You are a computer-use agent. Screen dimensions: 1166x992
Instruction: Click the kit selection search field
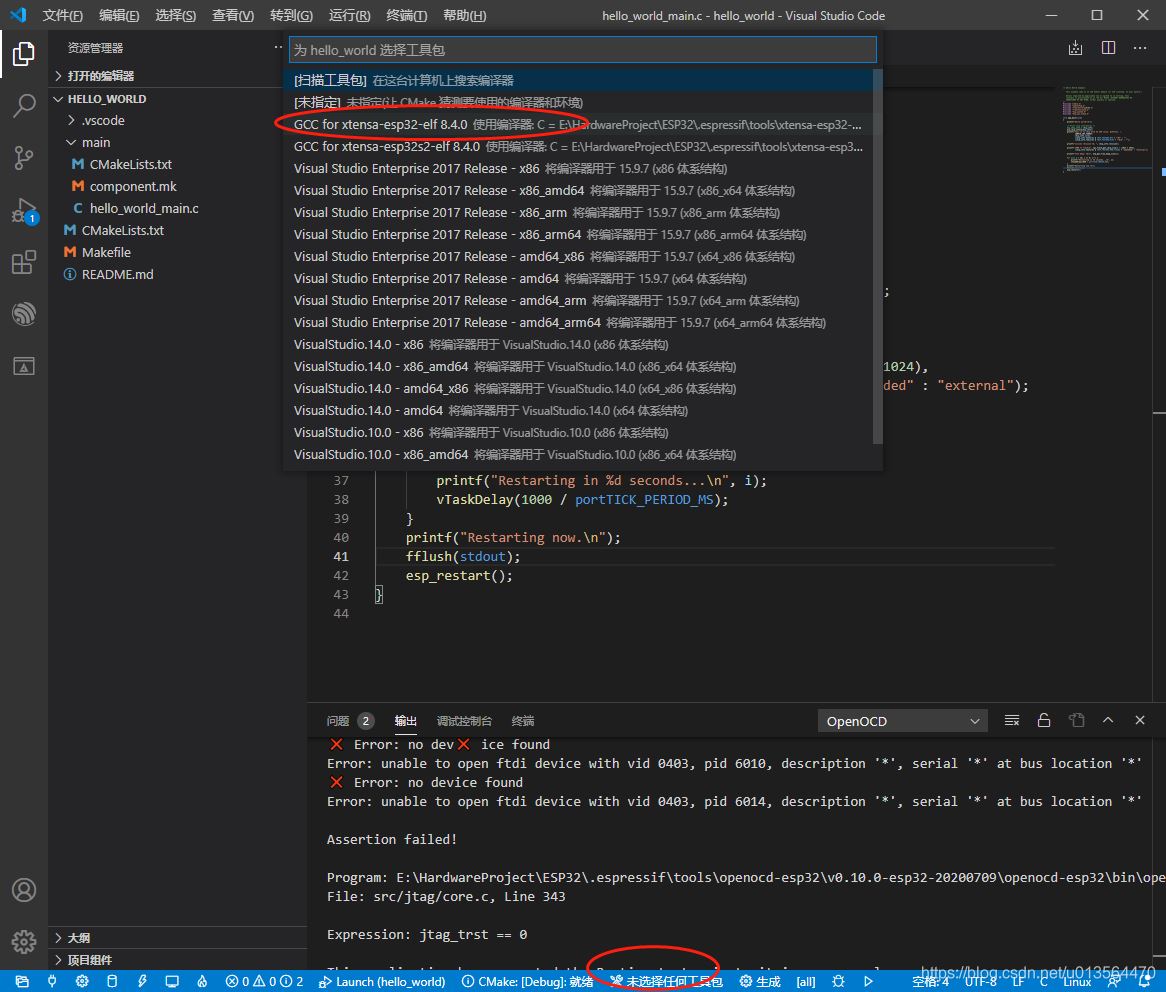(582, 50)
